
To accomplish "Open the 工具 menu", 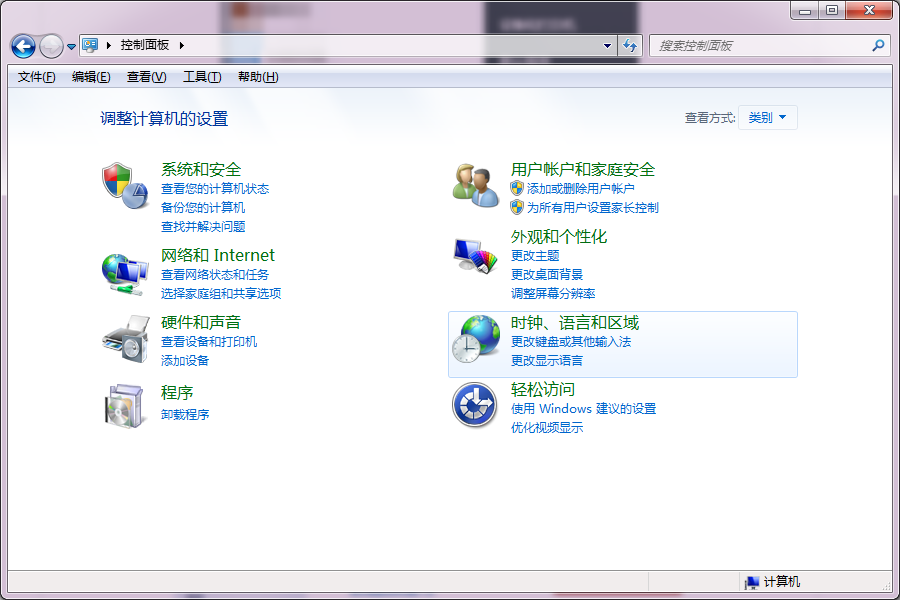I will 200,77.
